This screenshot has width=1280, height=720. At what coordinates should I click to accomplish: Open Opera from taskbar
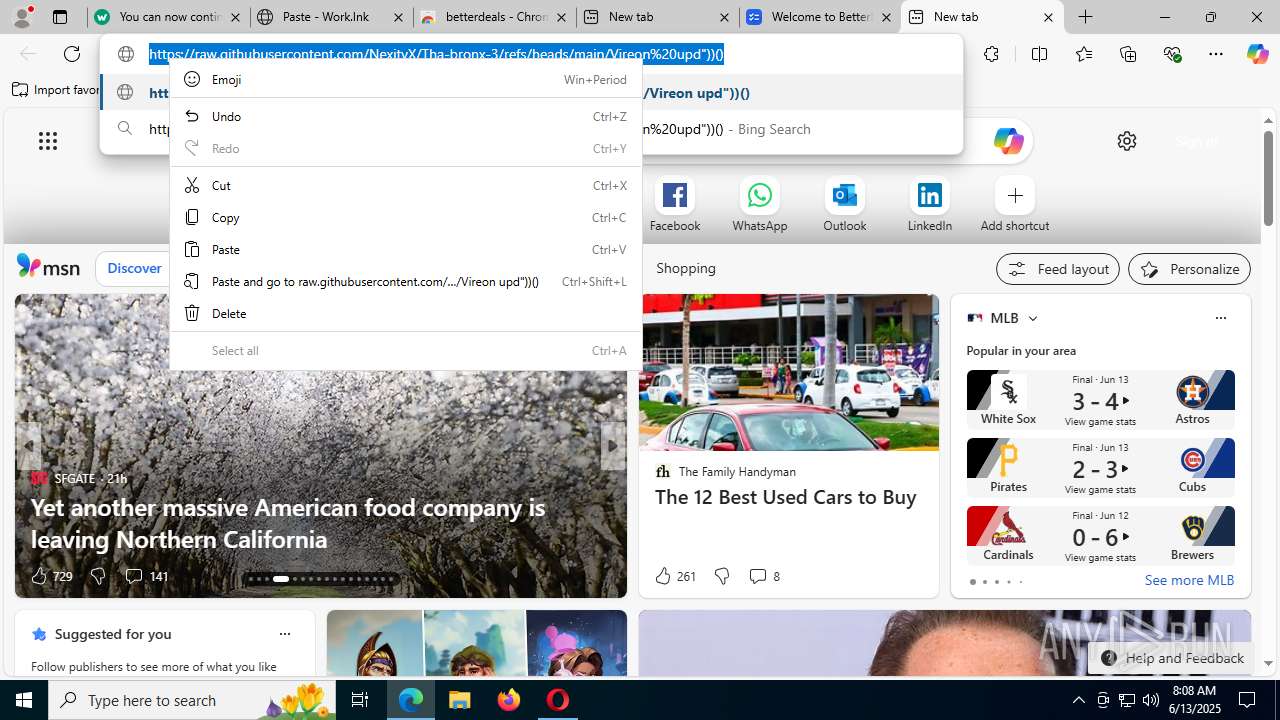(558, 700)
